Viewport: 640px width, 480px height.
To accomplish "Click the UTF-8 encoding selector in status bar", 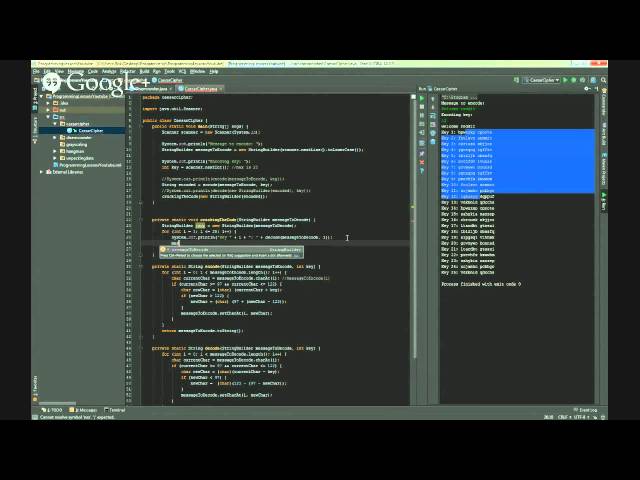I will [x=581, y=417].
